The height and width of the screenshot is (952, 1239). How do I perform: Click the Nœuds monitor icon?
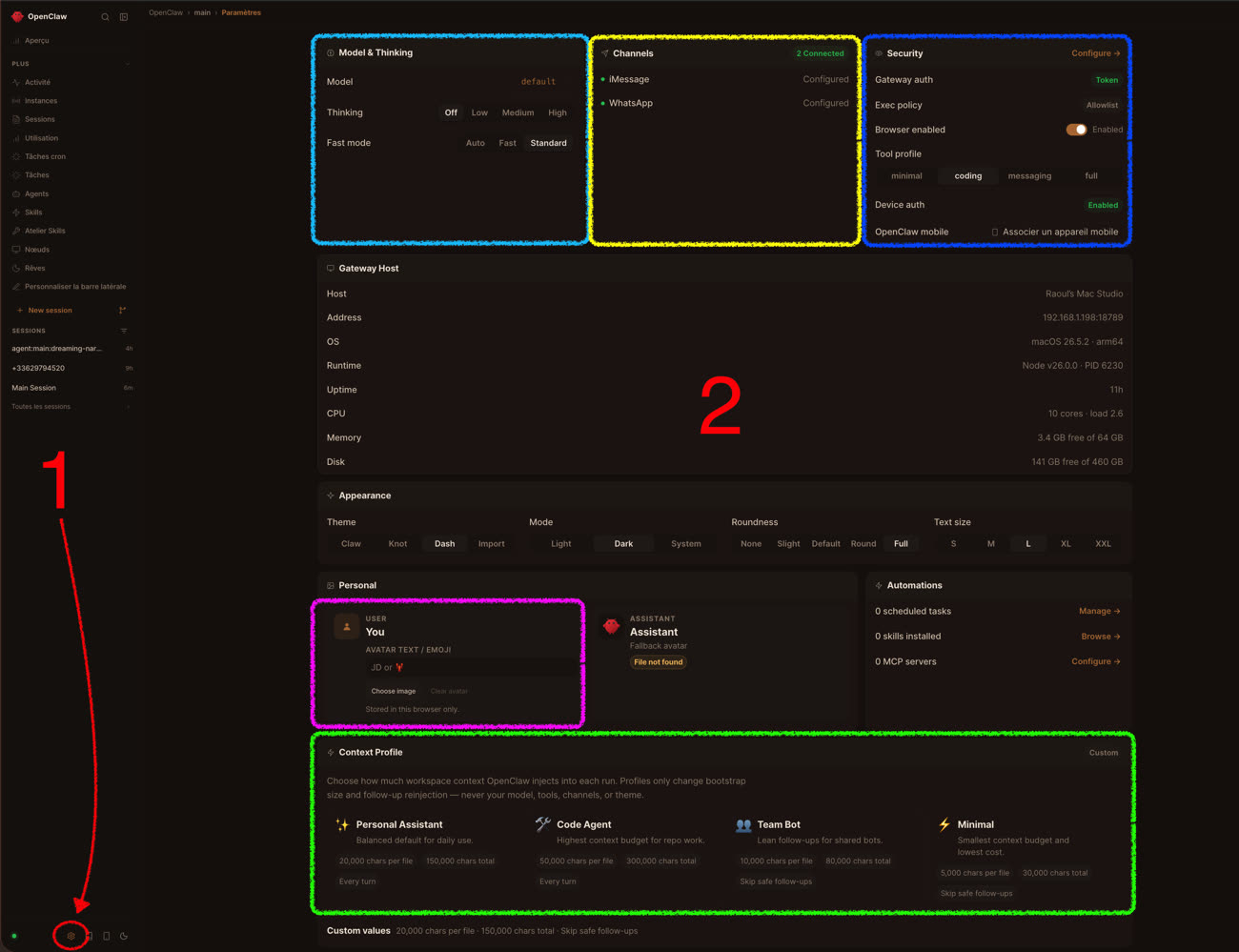[x=16, y=250]
